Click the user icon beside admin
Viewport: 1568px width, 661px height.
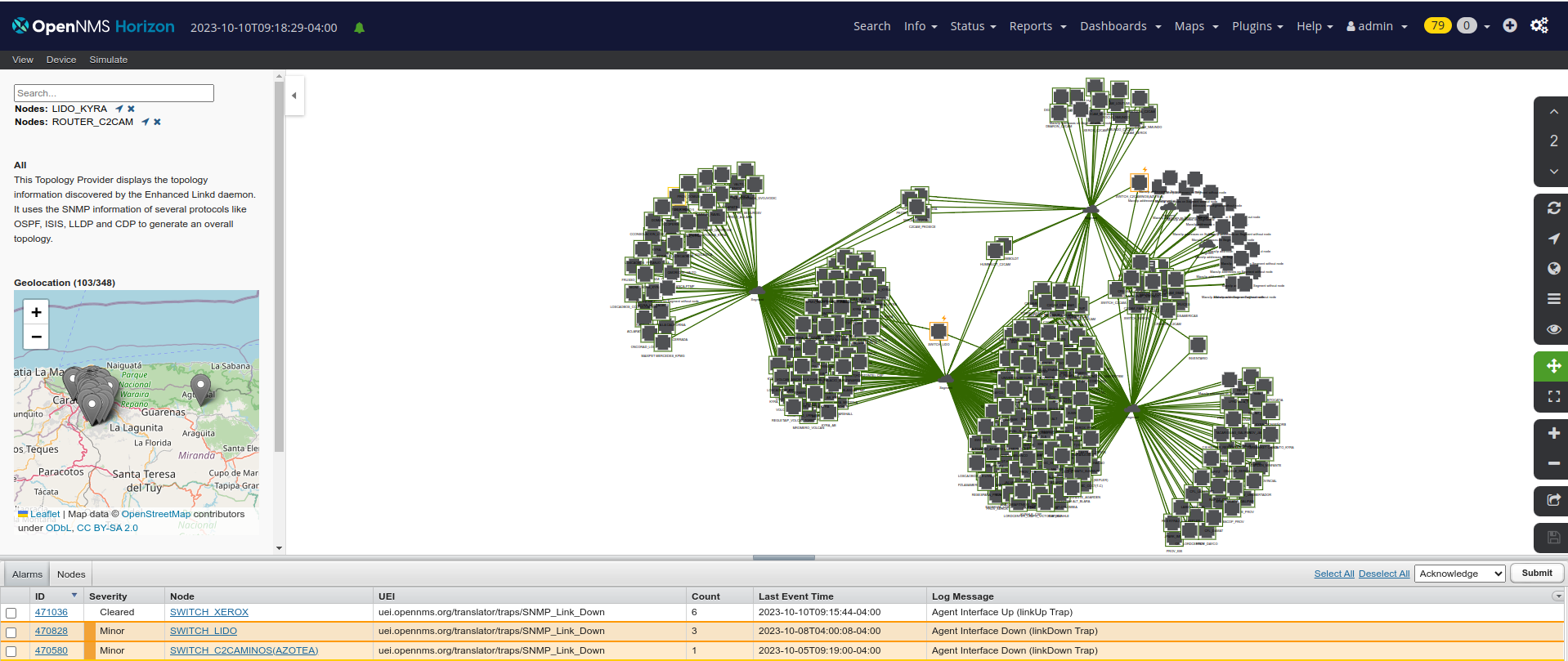(x=1351, y=26)
